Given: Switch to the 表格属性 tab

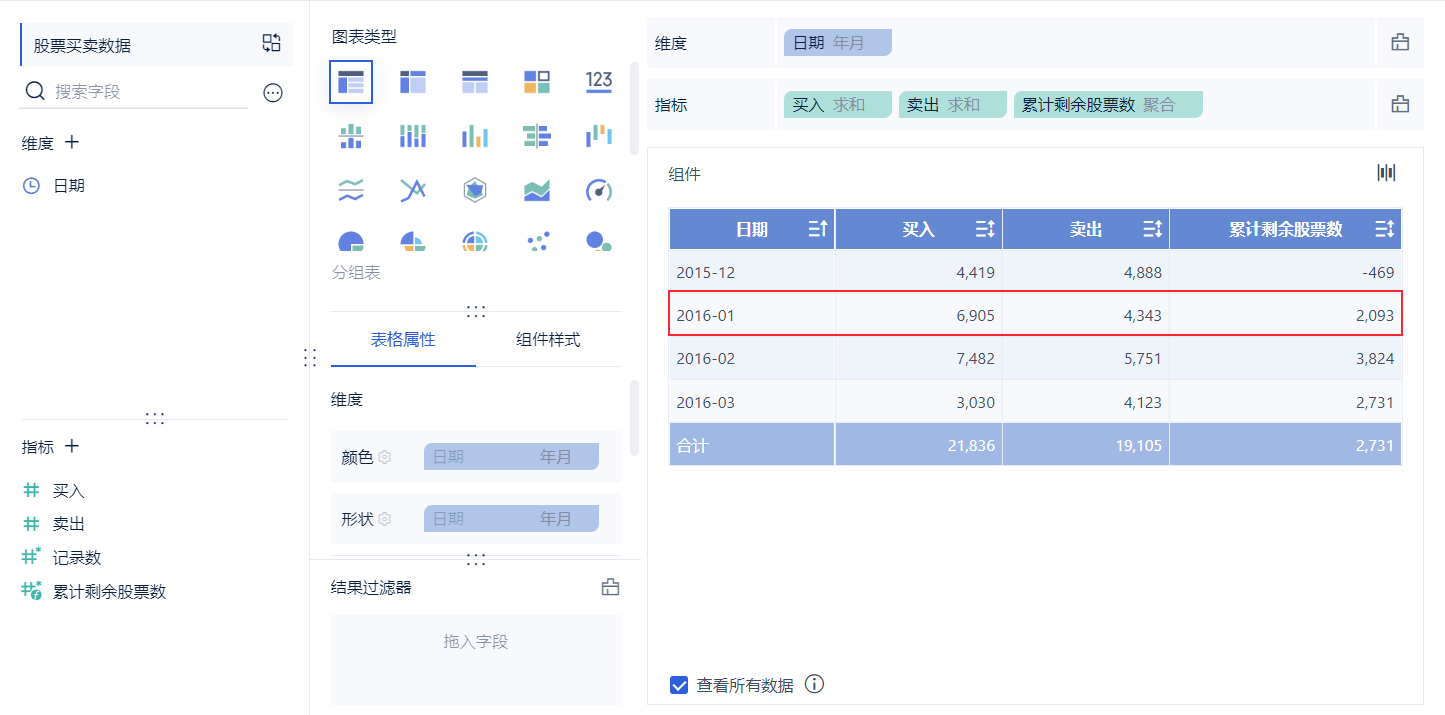Looking at the screenshot, I should (x=403, y=339).
